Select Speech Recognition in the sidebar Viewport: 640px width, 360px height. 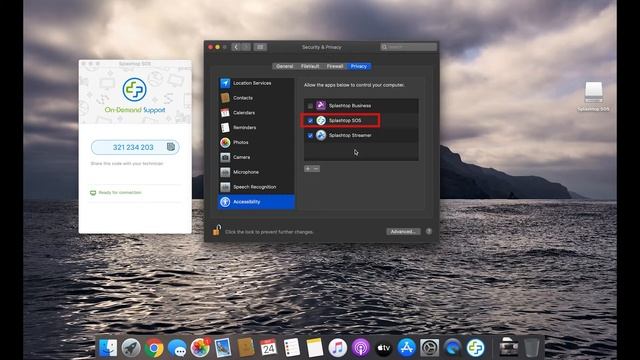click(256, 187)
